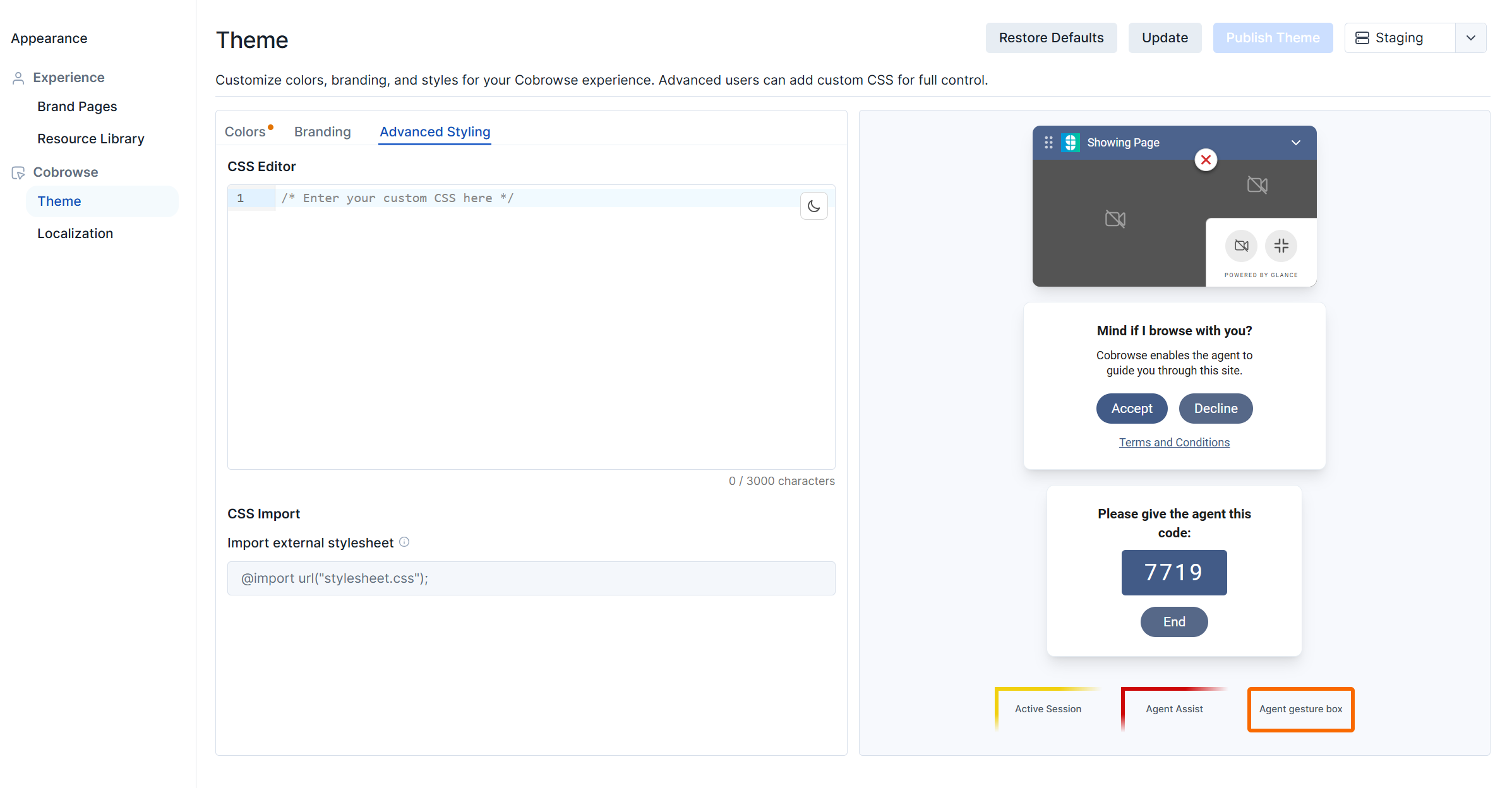The height and width of the screenshot is (788, 1512).
Task: Click the Cobrowse section icon in sidebar
Action: point(18,172)
